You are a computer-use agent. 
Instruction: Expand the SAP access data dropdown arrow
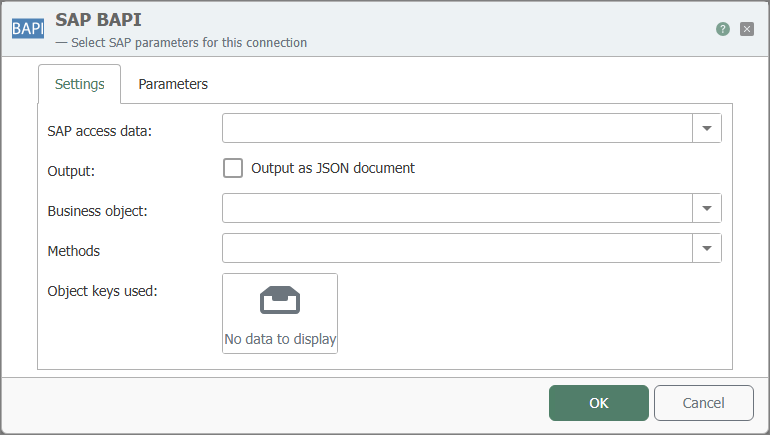[707, 128]
